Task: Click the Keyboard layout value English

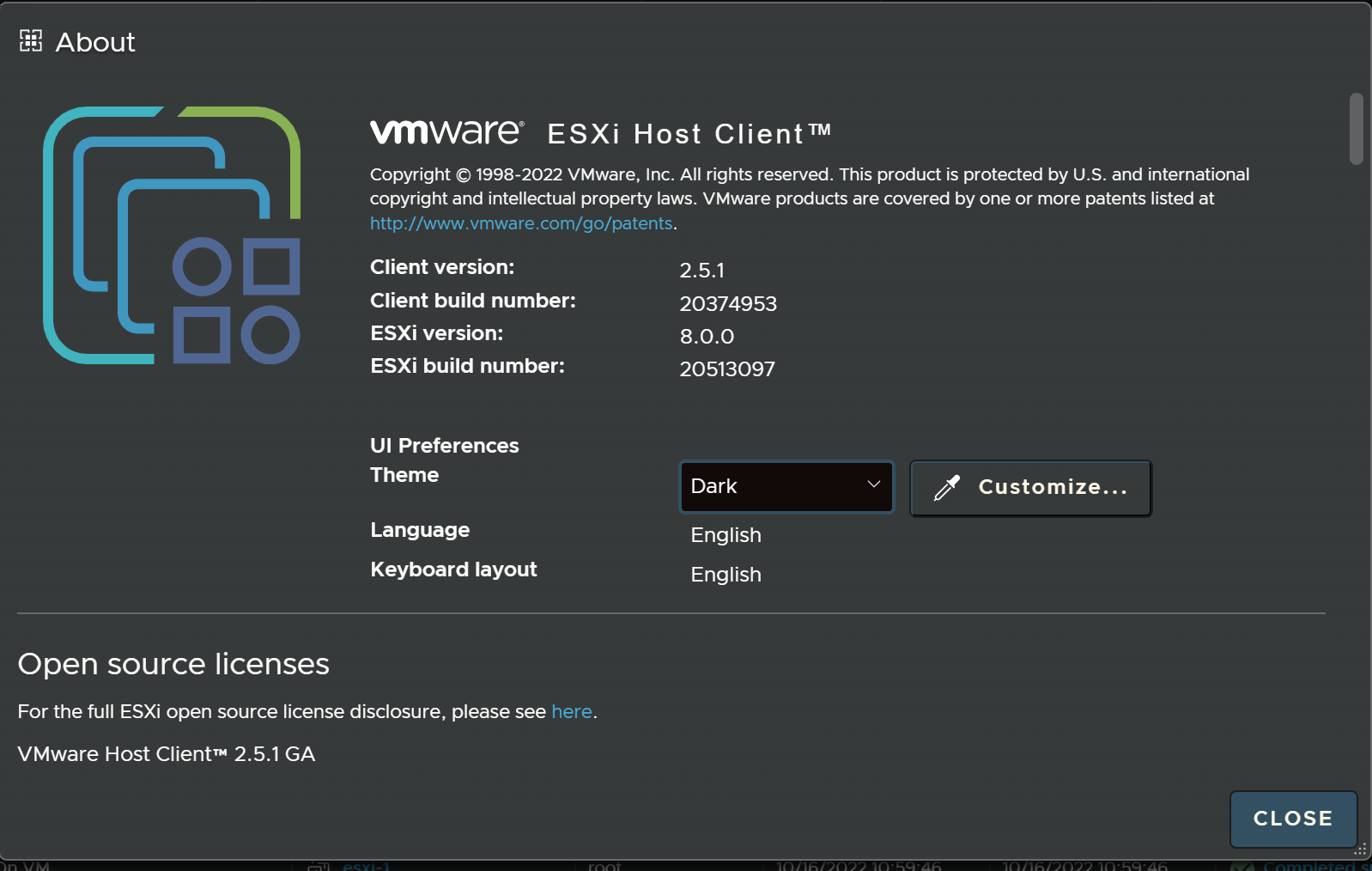Action: click(726, 575)
